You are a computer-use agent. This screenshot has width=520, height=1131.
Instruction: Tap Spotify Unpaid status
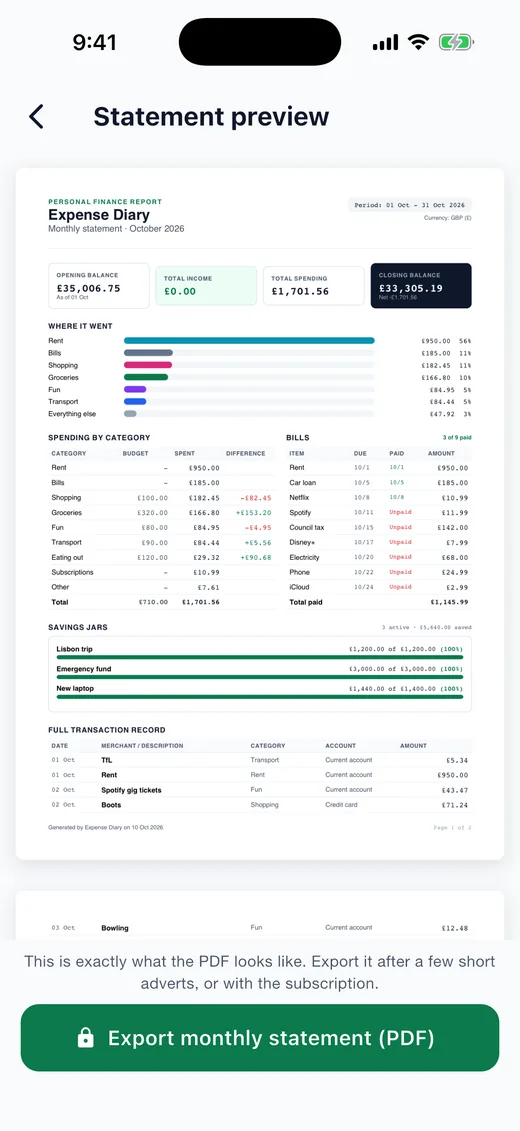tap(400, 513)
